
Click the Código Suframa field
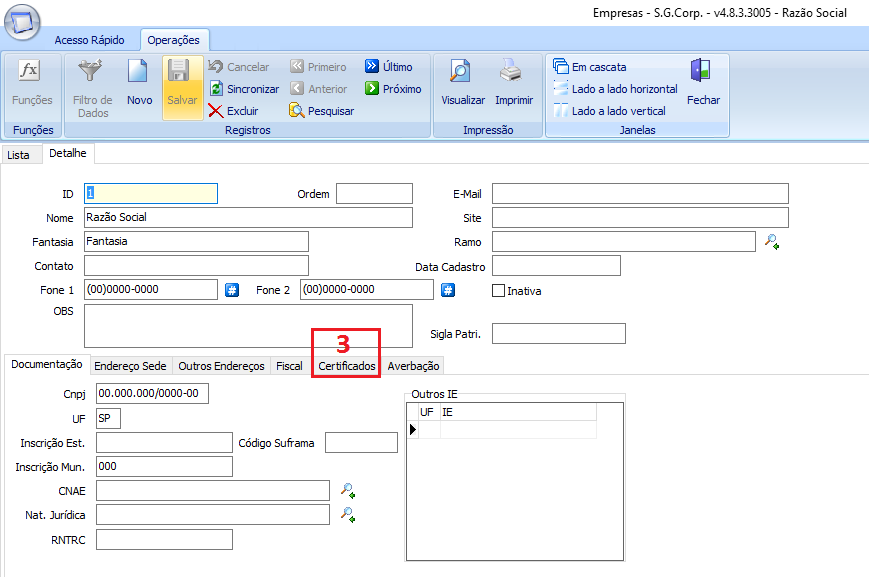(x=361, y=443)
